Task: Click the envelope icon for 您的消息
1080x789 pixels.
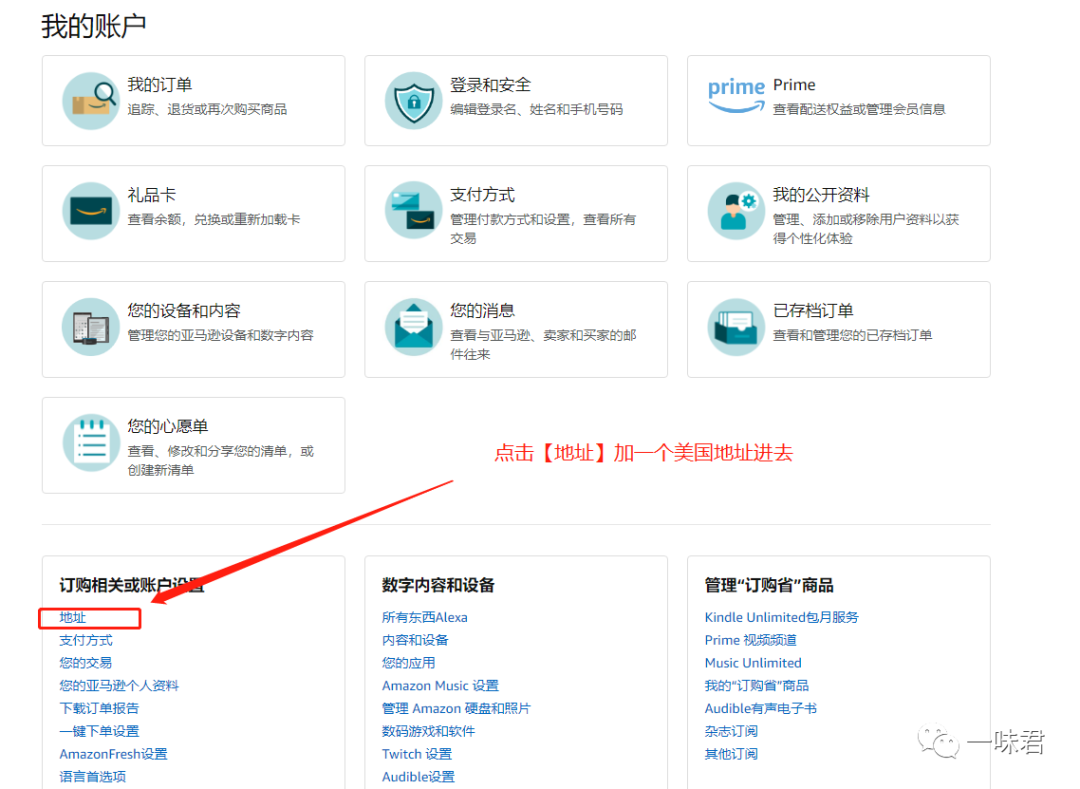Action: [x=413, y=327]
